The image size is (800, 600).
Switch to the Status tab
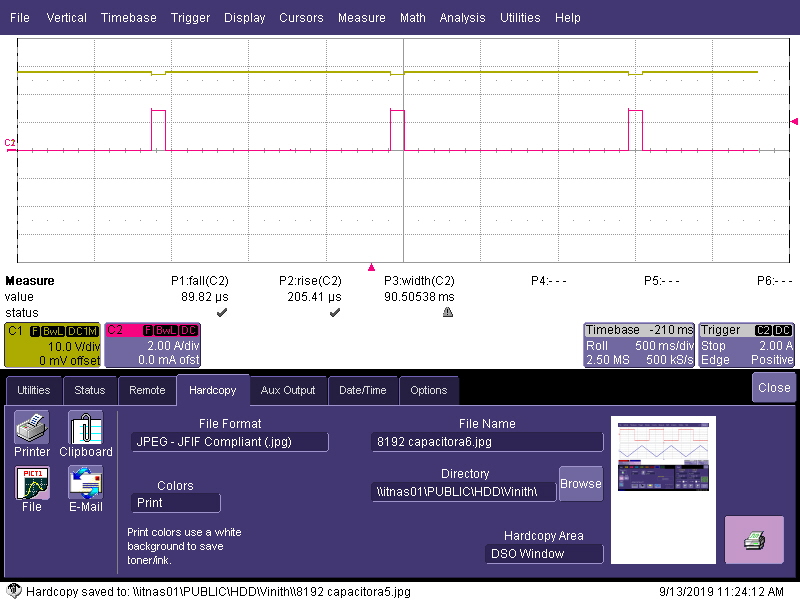90,390
